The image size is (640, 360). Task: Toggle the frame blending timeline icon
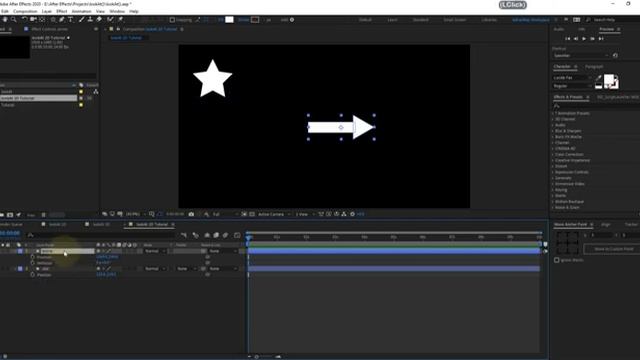pos(216,236)
